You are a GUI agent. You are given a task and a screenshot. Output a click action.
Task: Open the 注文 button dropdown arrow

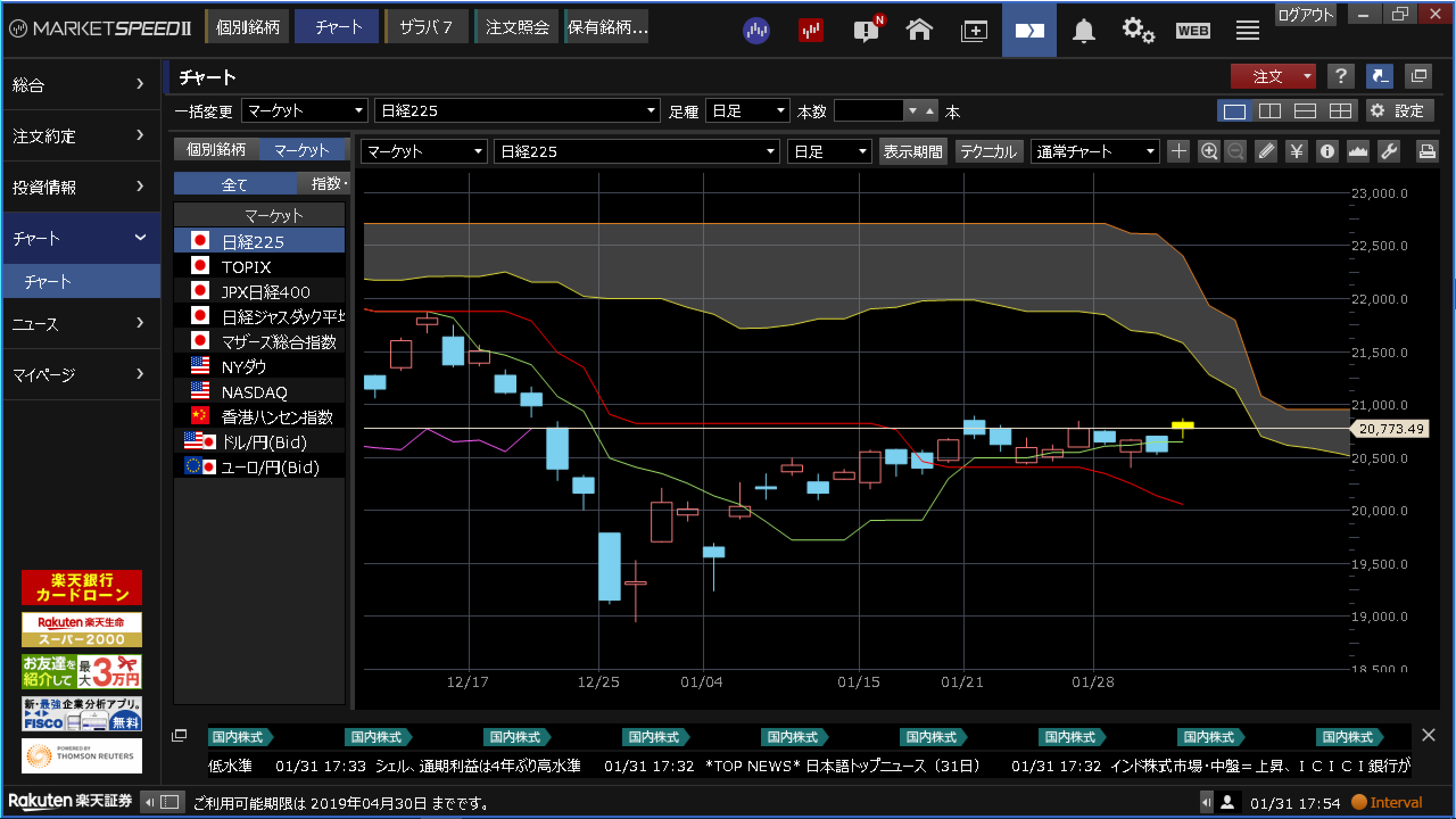pos(1307,76)
